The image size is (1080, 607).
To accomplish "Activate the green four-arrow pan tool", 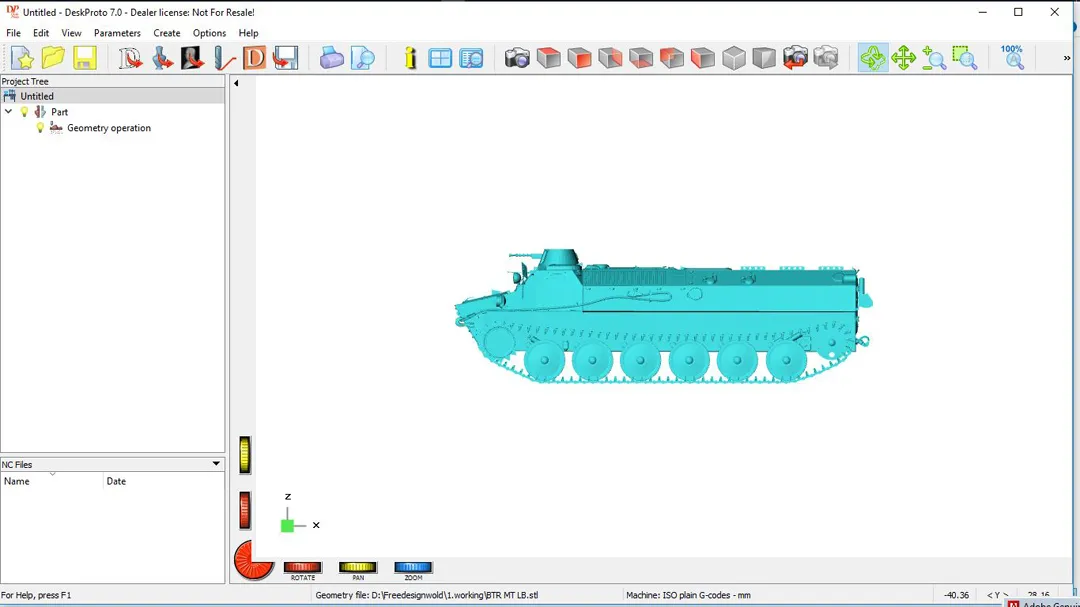I will pos(903,58).
